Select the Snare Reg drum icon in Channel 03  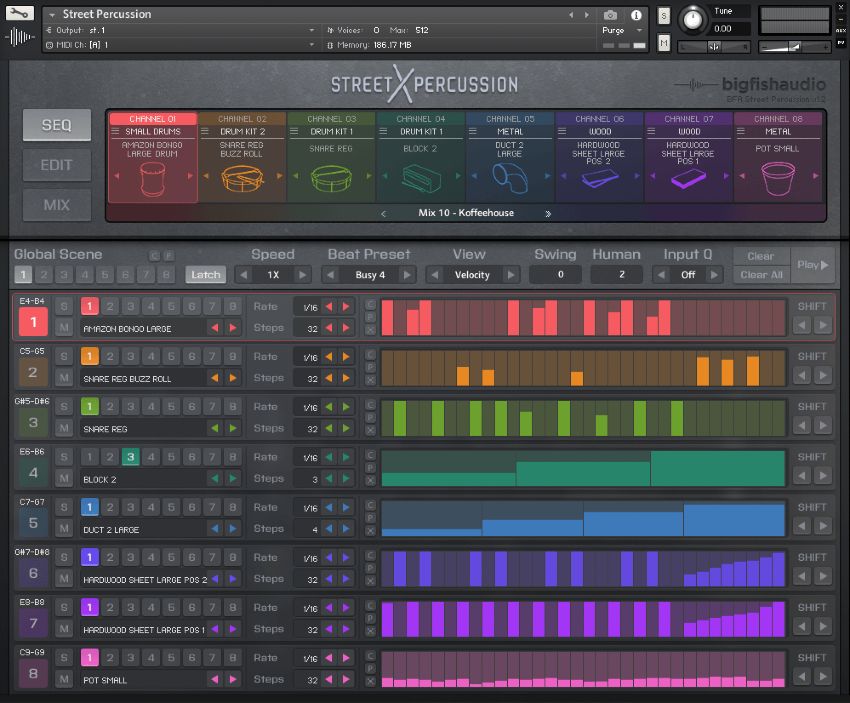click(x=331, y=177)
